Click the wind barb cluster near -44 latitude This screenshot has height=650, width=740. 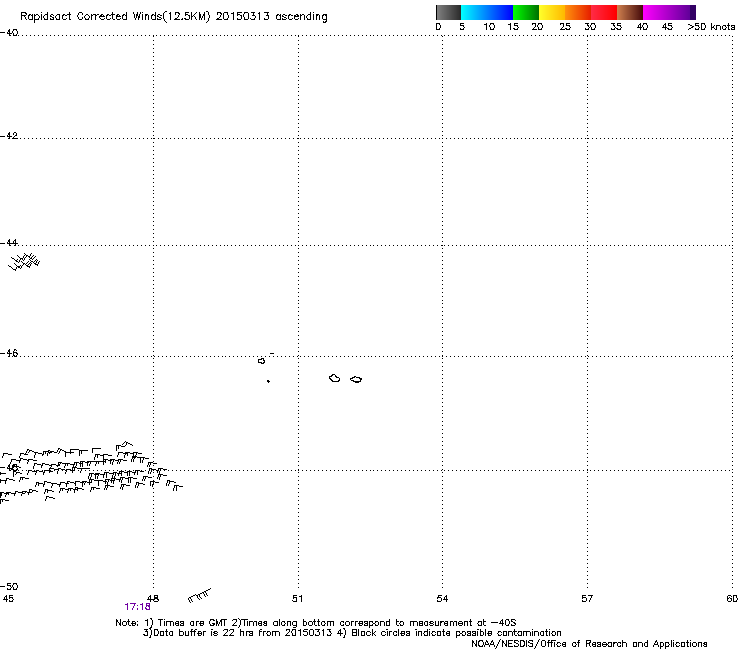(x=25, y=262)
